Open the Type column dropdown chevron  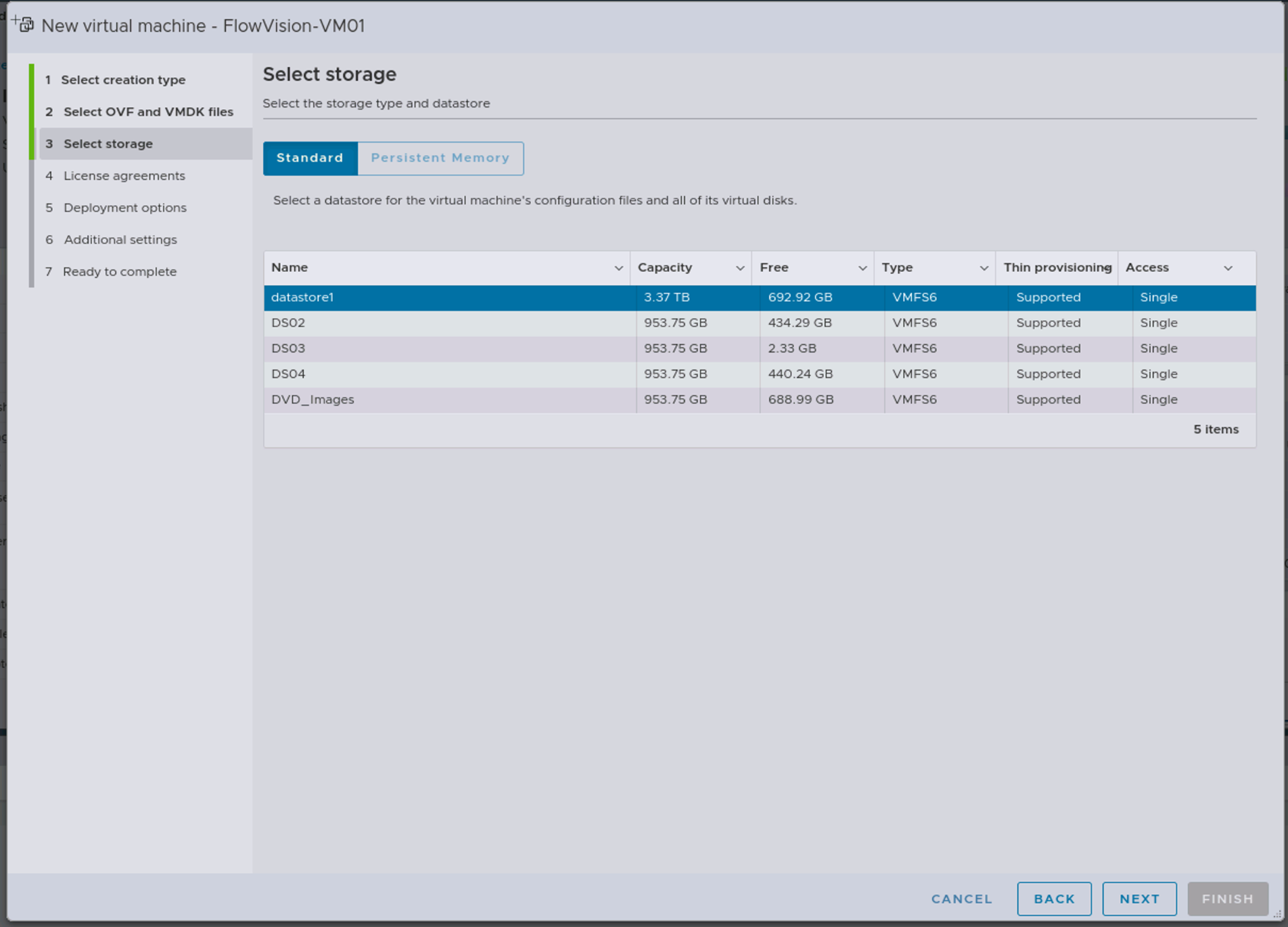tap(984, 269)
